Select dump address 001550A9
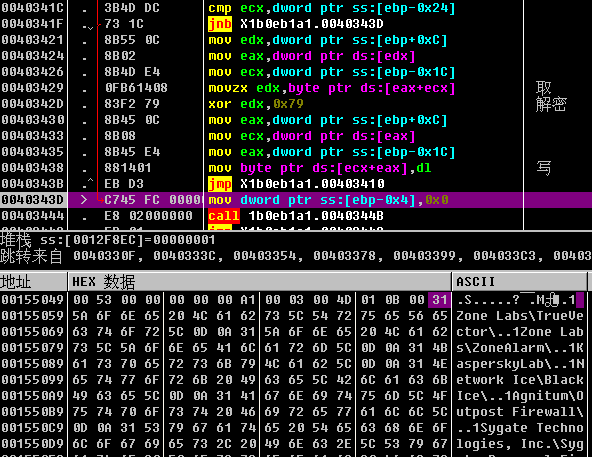 coord(33,396)
